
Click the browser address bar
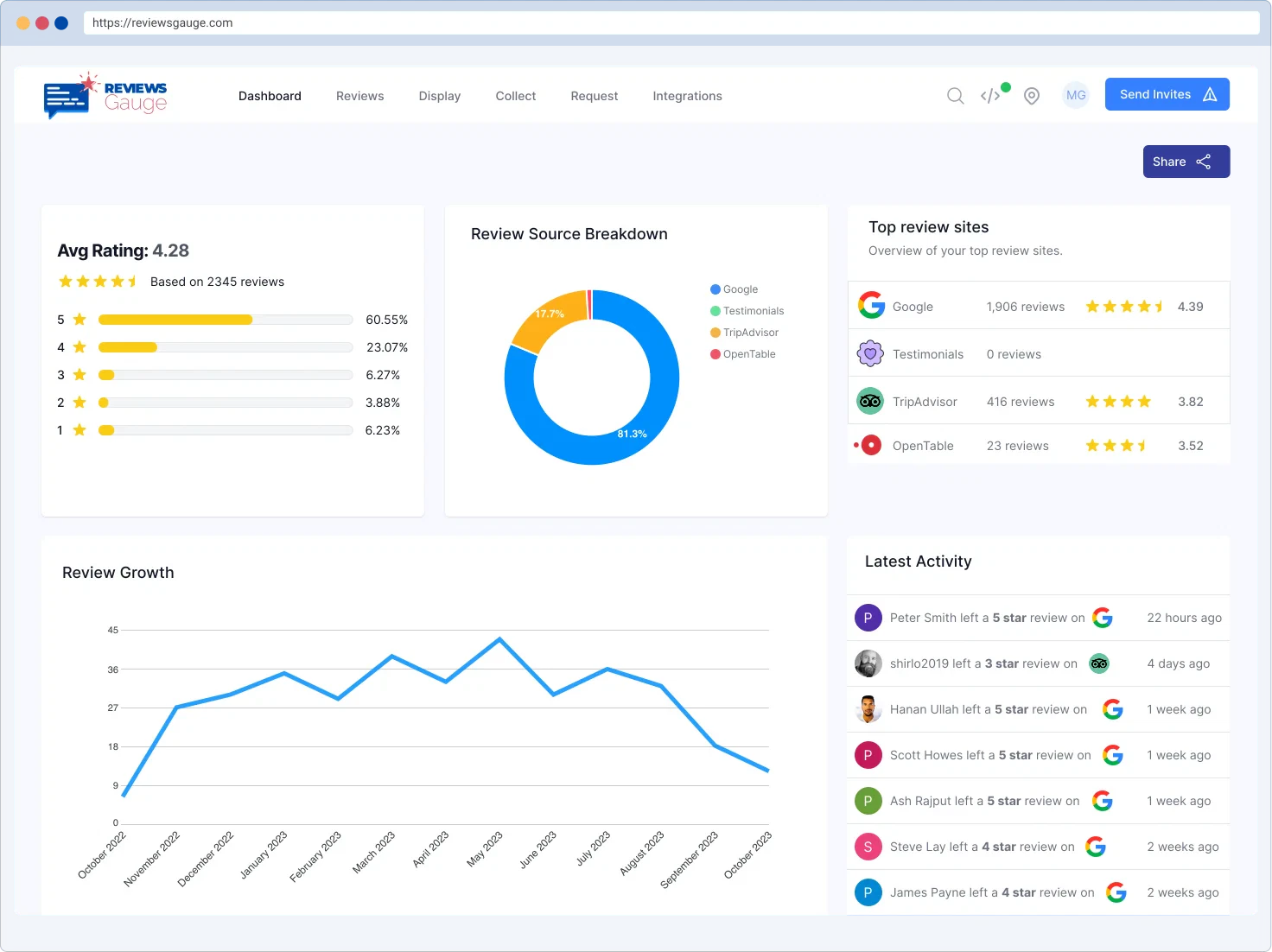click(x=671, y=22)
